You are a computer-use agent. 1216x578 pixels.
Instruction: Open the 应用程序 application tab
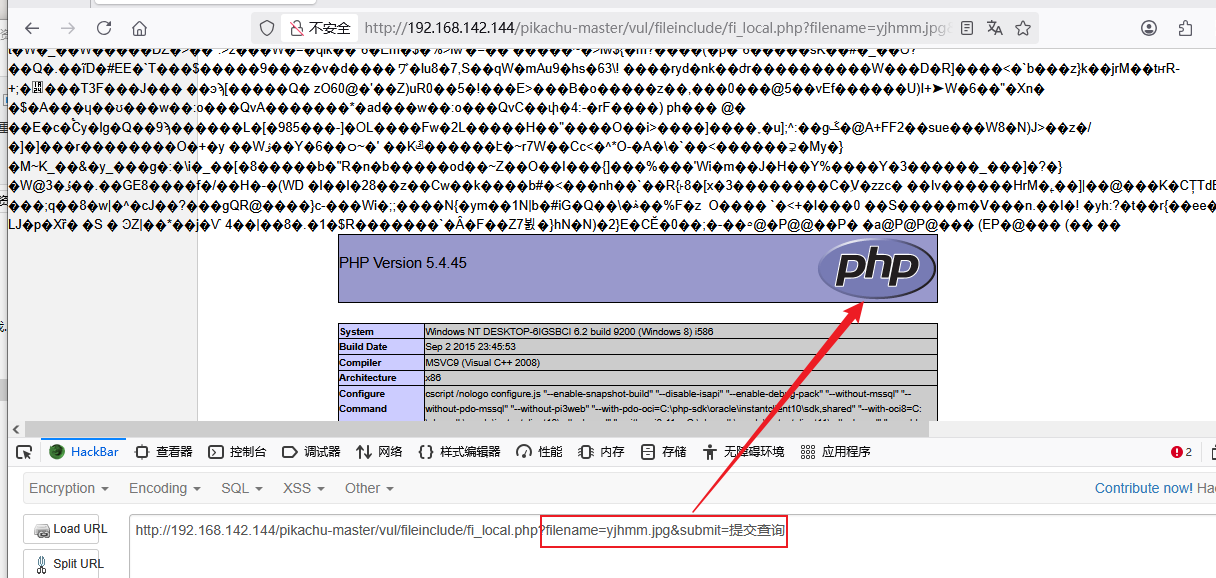[834, 452]
